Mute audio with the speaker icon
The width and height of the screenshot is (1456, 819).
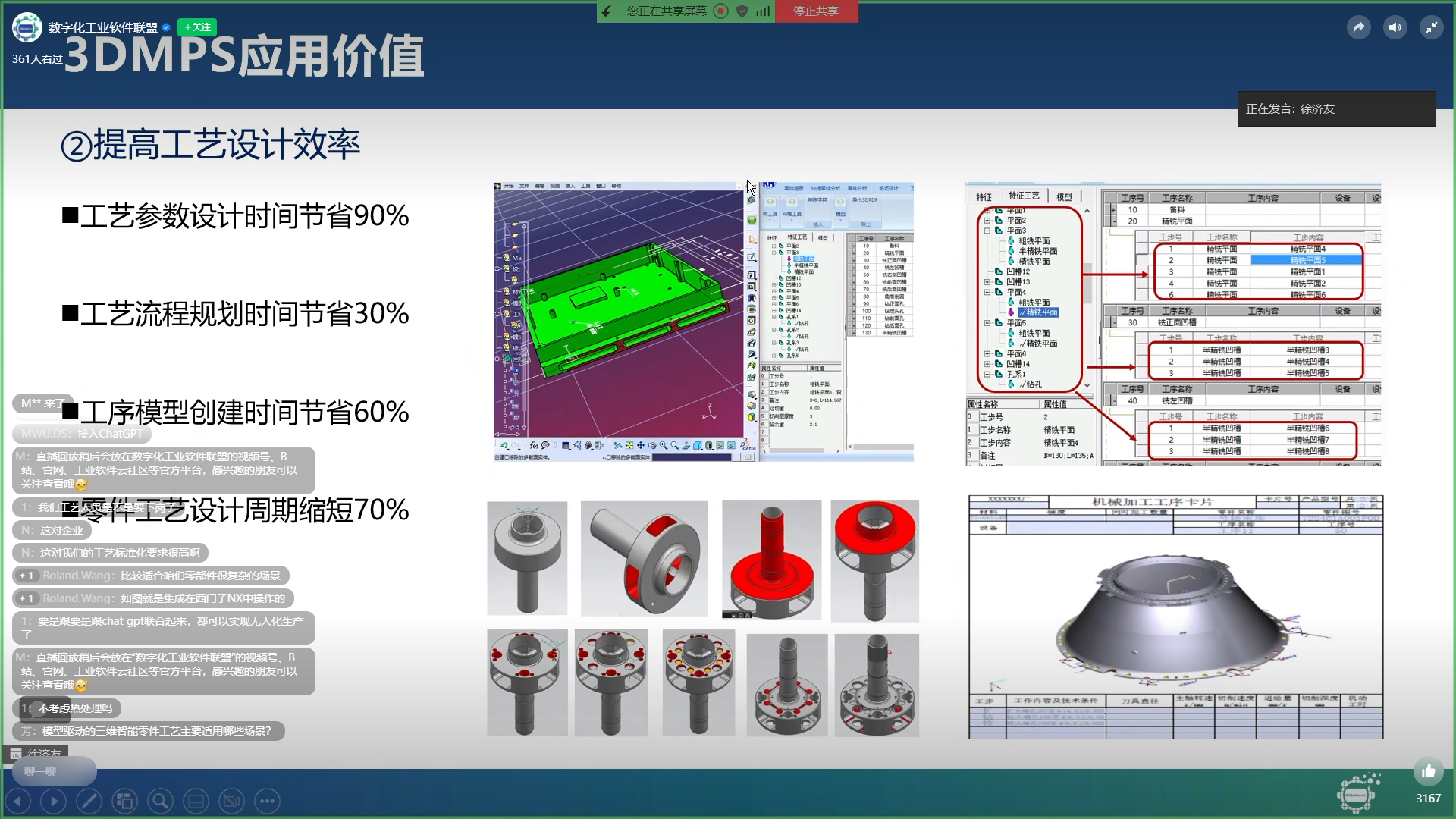[1395, 28]
